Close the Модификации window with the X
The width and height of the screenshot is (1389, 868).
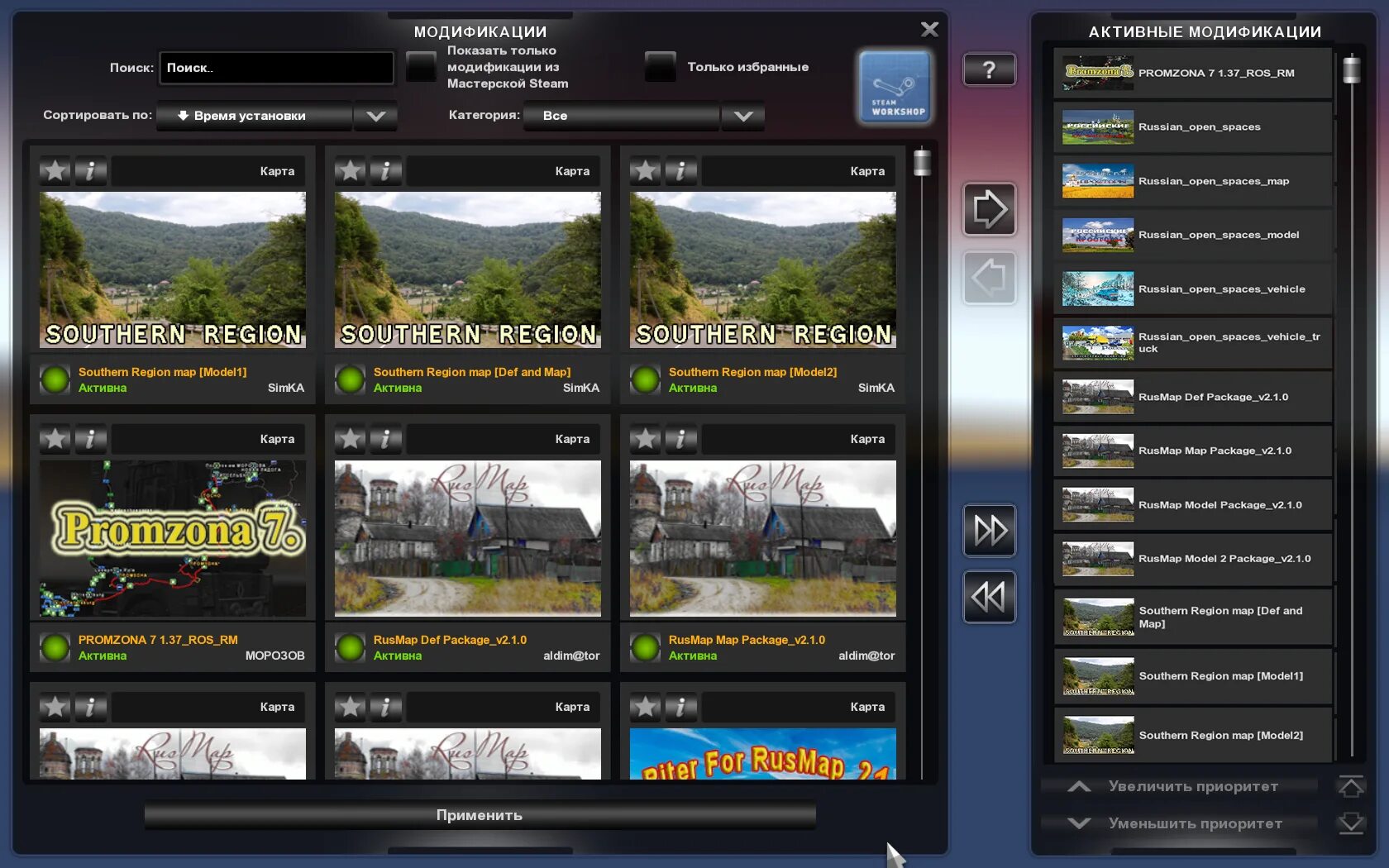click(929, 30)
